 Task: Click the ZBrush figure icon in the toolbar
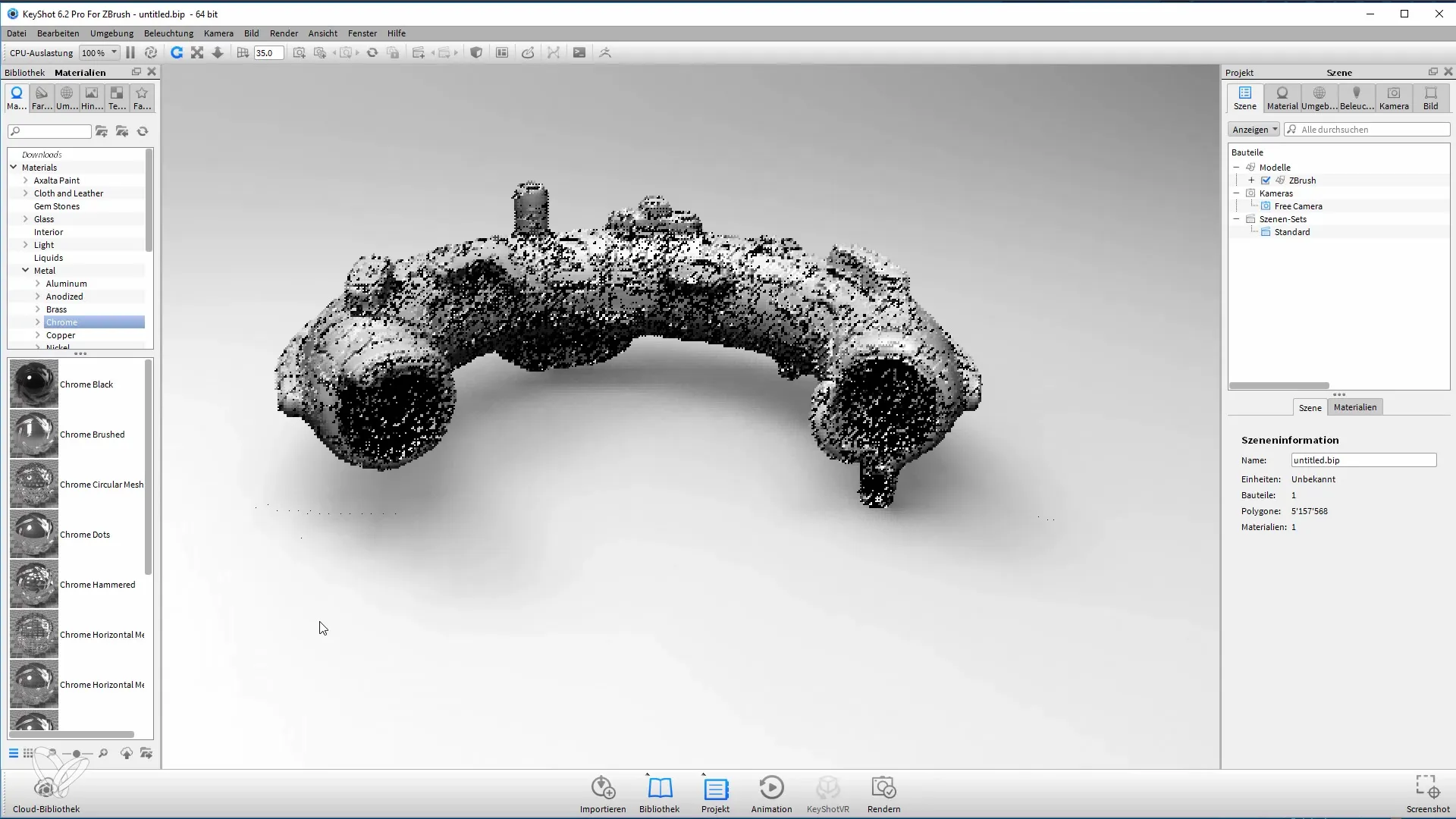tap(605, 52)
